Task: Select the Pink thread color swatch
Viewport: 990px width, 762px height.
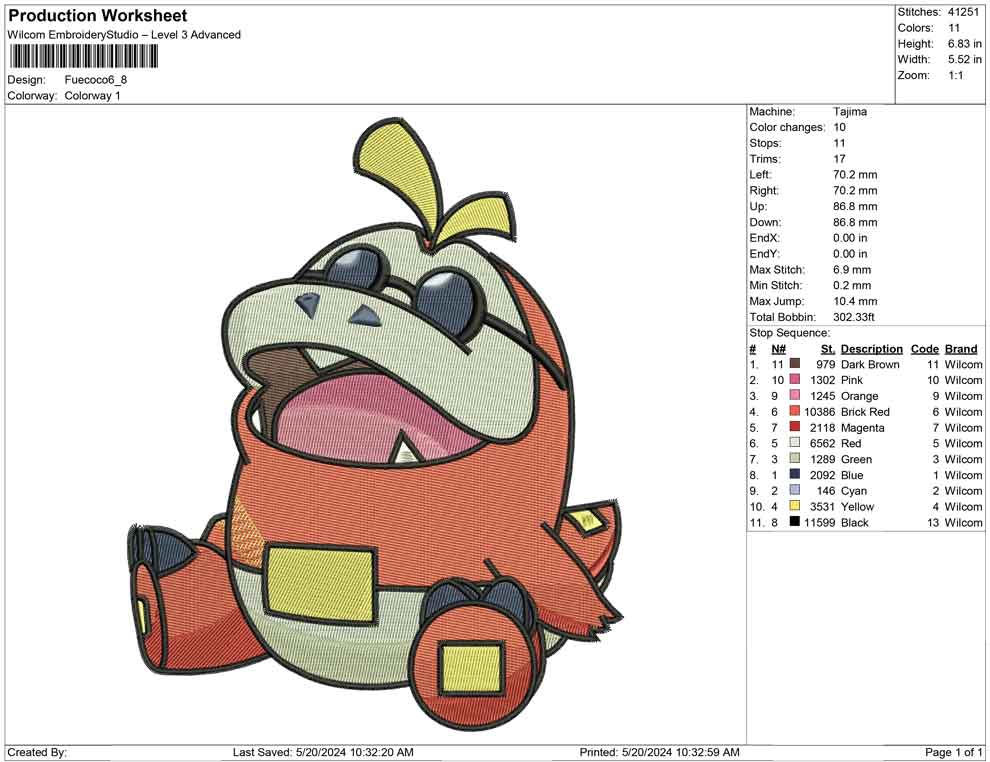Action: [795, 379]
